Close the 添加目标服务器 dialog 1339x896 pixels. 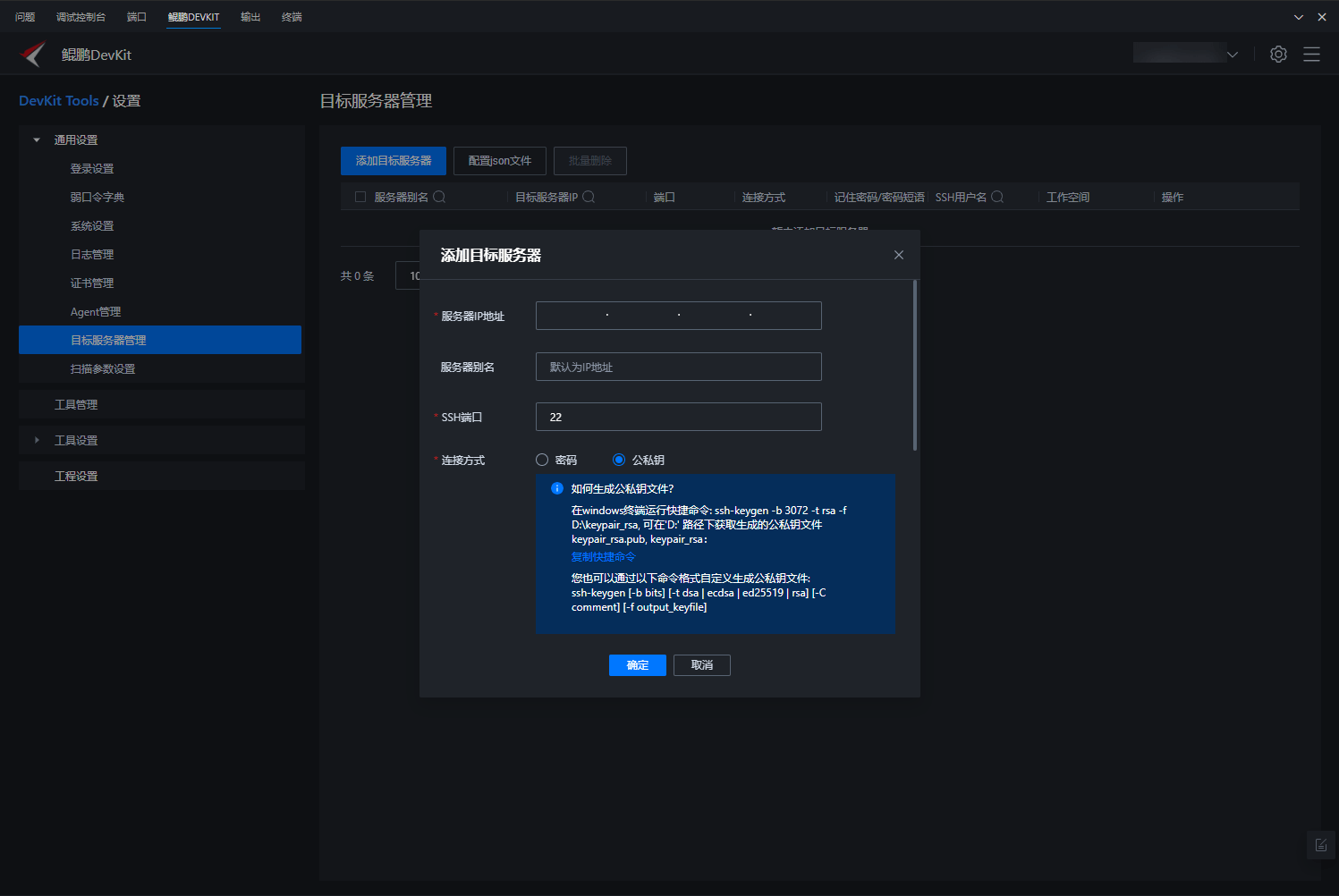click(899, 255)
